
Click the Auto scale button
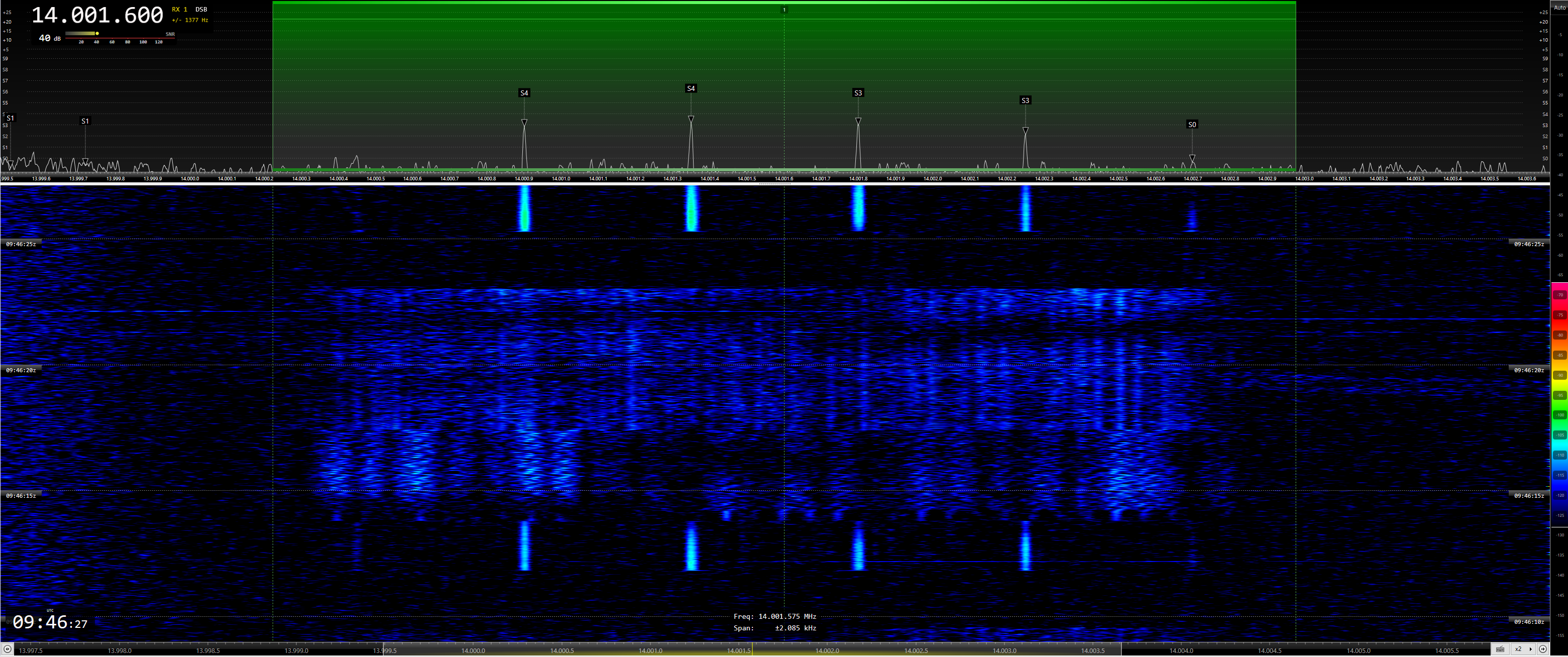[x=1559, y=8]
